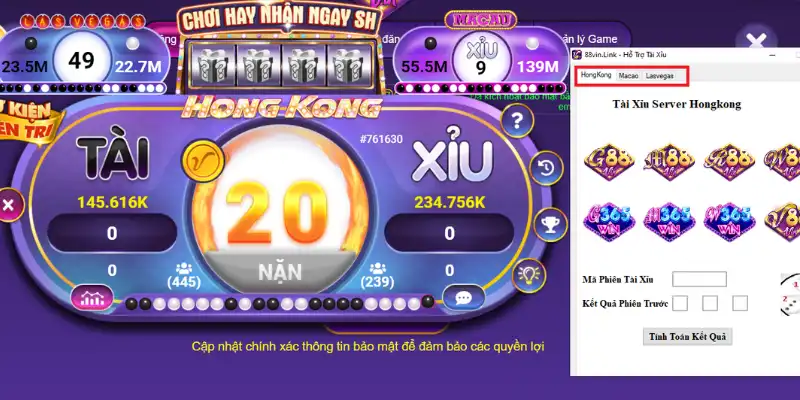The height and width of the screenshot is (400, 800).
Task: Open the trophy leaderboard icon
Action: click(x=551, y=224)
